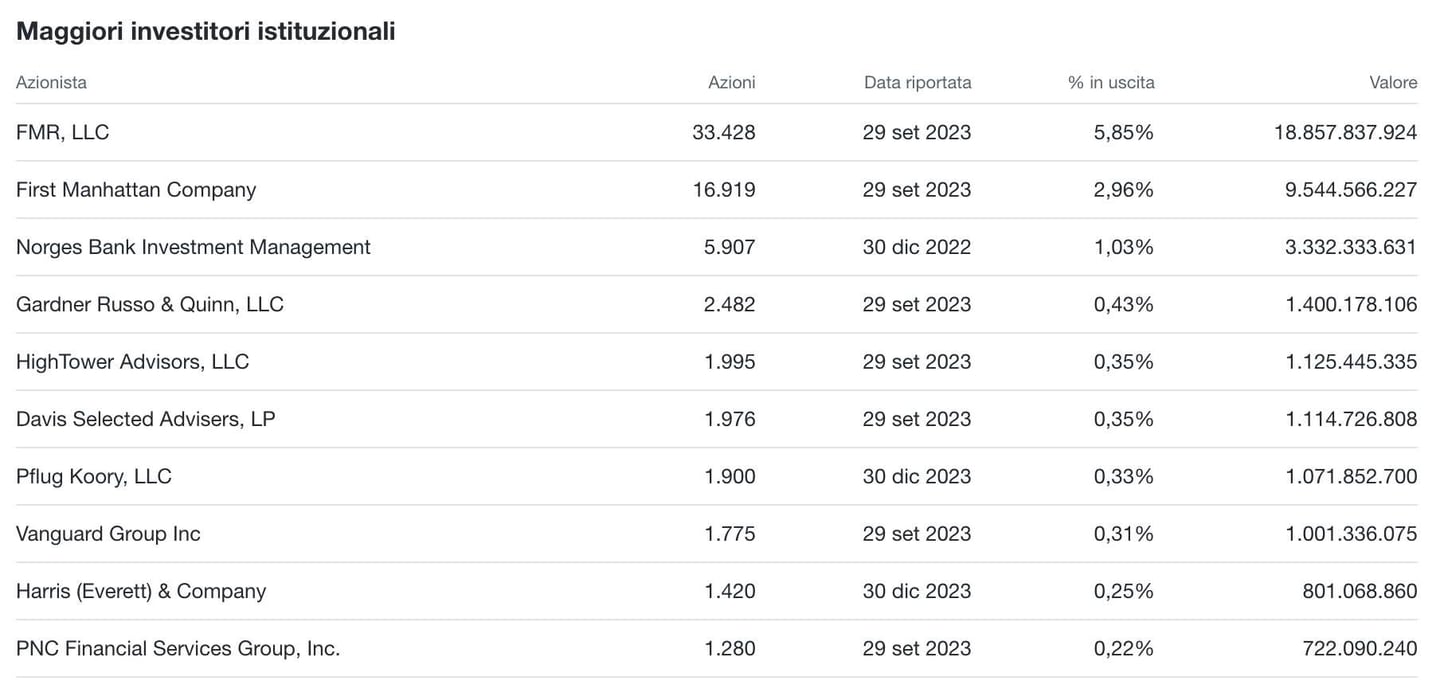
Task: Click Vanguard Group Inc shareholder
Action: tap(108, 534)
